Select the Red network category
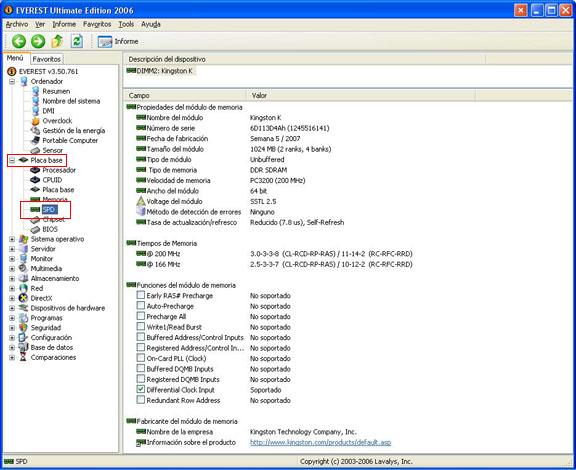 [37, 288]
